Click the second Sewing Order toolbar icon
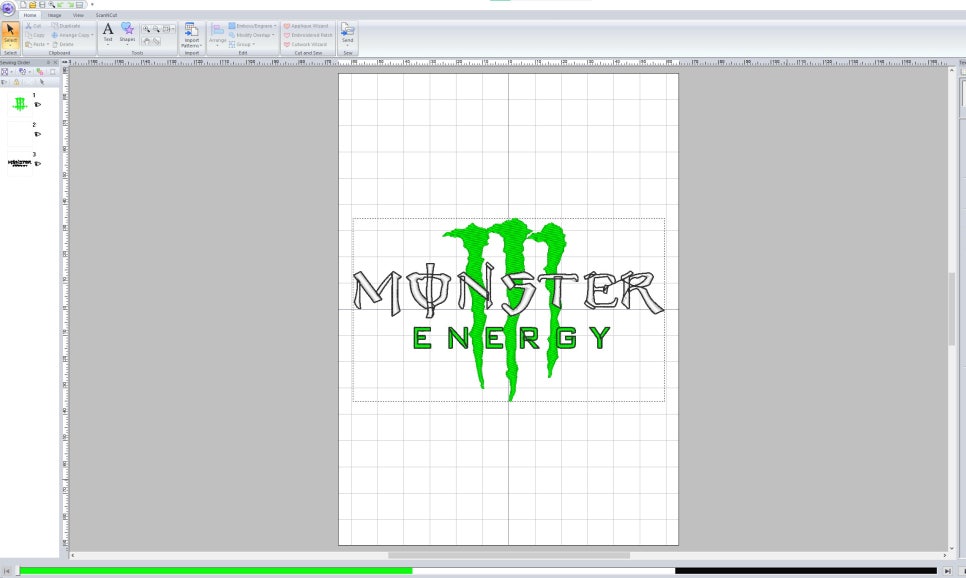Screen dimensions: 966x578 23,72
